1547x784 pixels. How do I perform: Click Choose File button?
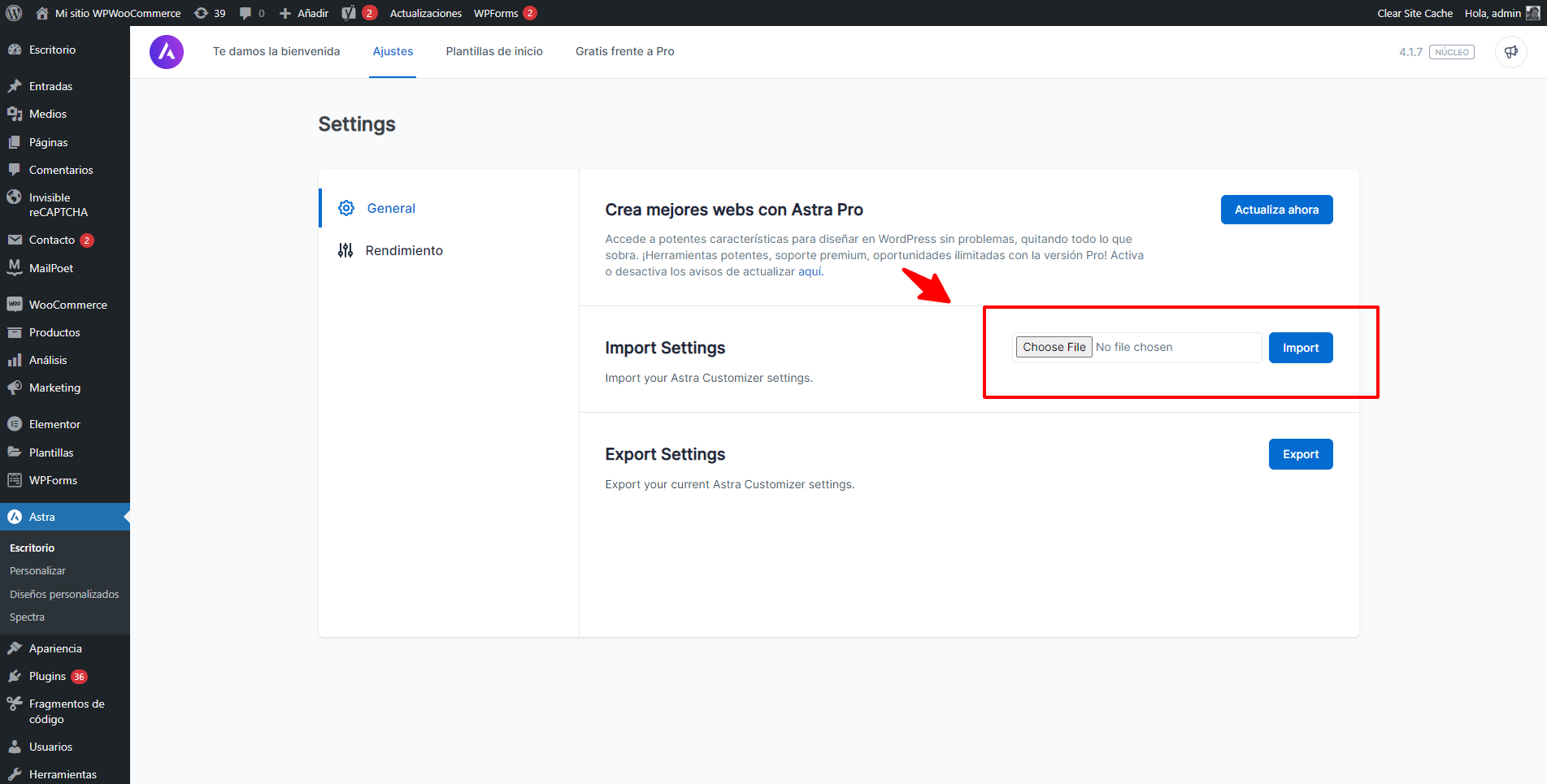click(1054, 347)
